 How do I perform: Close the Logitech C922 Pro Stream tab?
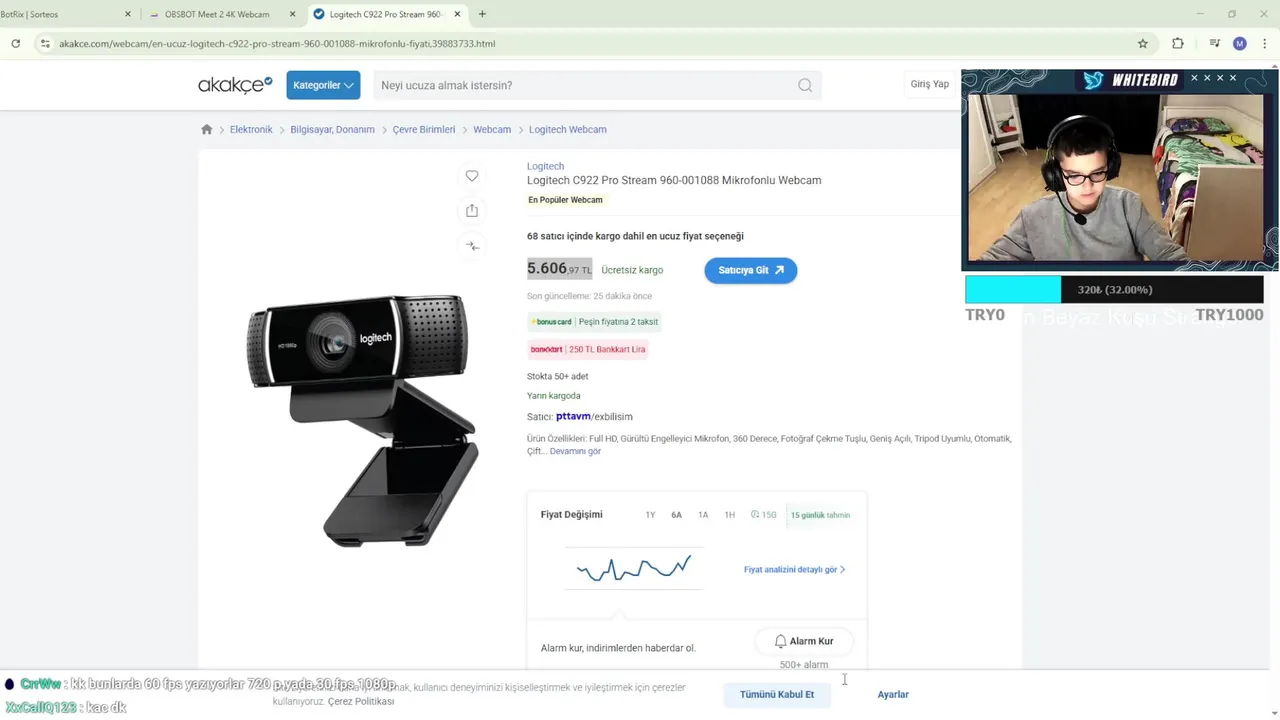pyautogui.click(x=457, y=14)
